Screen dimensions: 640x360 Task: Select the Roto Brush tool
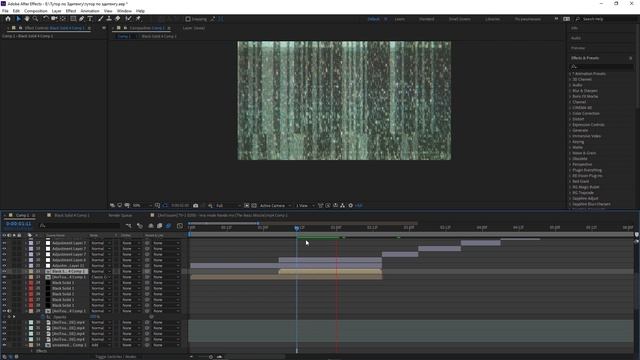tap(129, 19)
